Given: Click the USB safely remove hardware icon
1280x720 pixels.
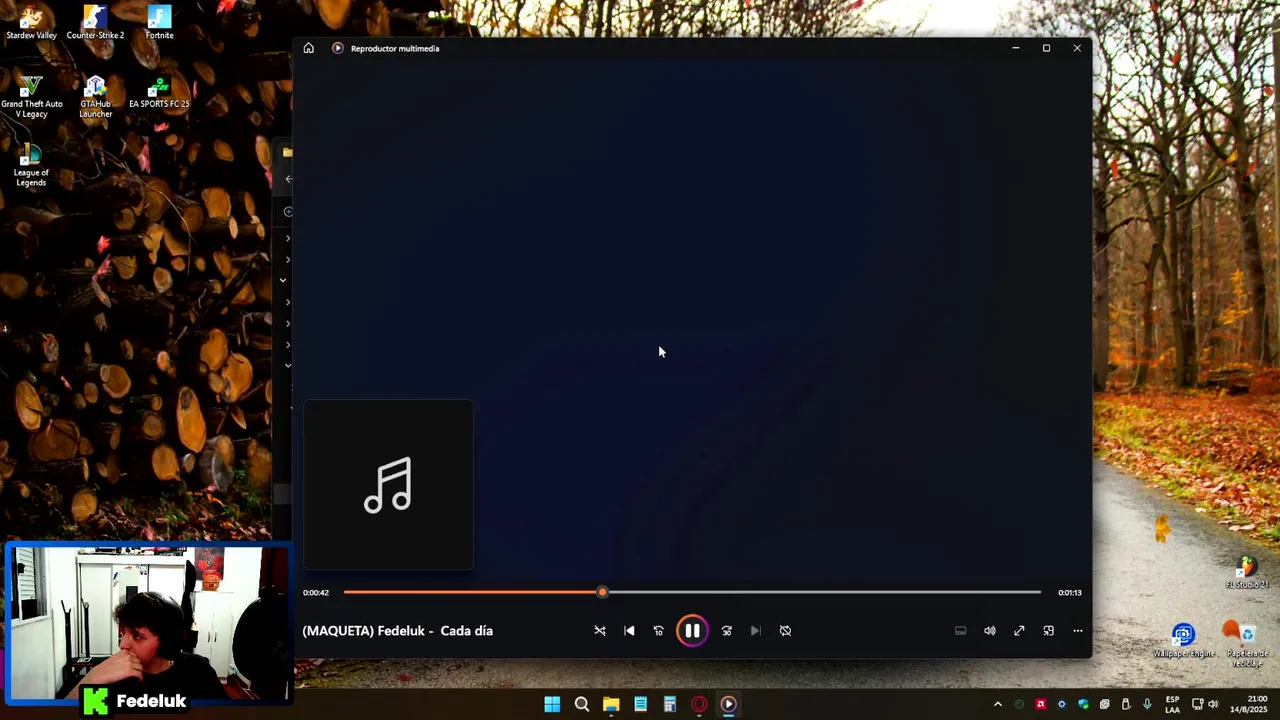Looking at the screenshot, I should click(x=1126, y=704).
